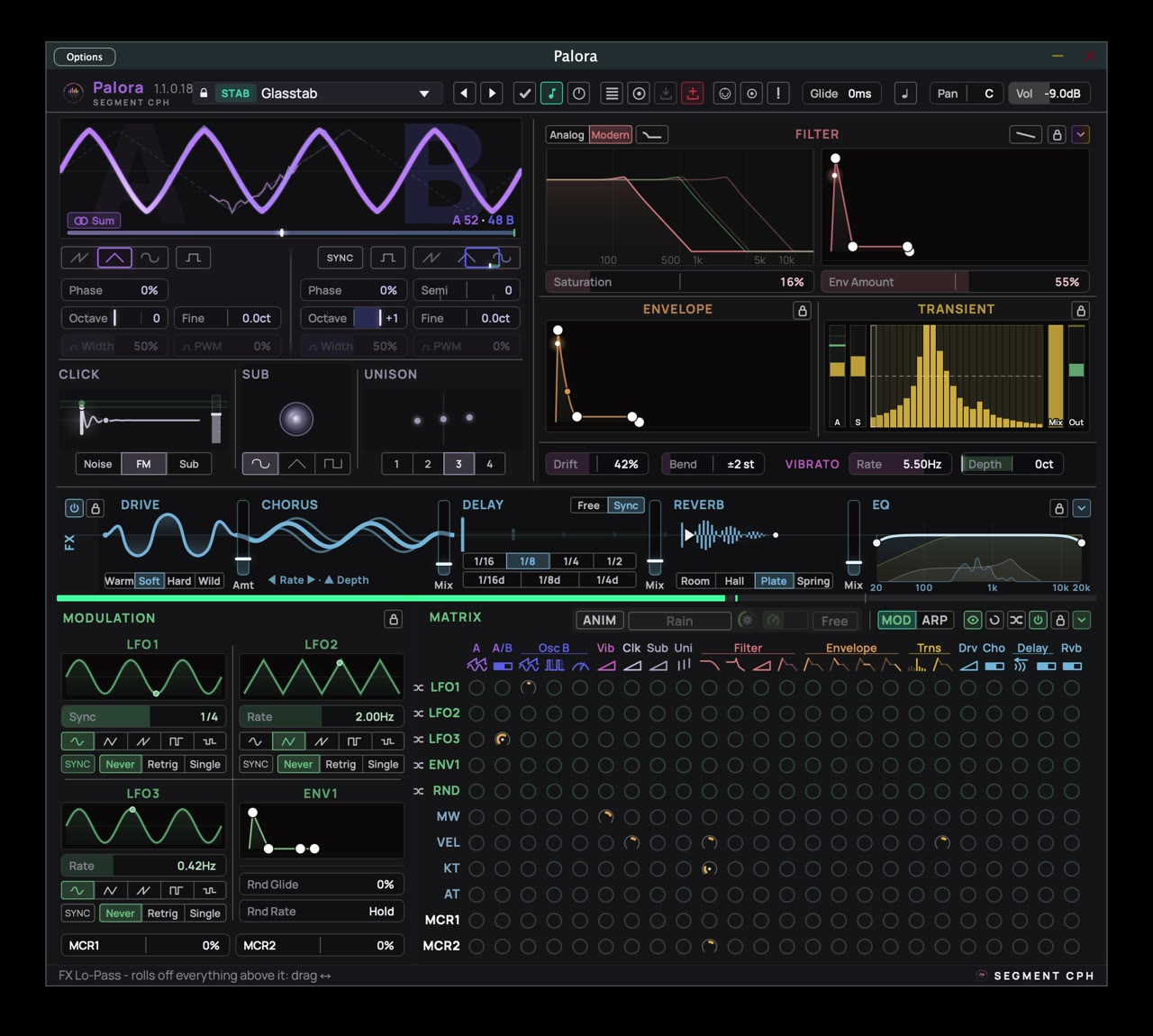
Task: Toggle the Sum link button on the waveform display
Action: point(95,221)
